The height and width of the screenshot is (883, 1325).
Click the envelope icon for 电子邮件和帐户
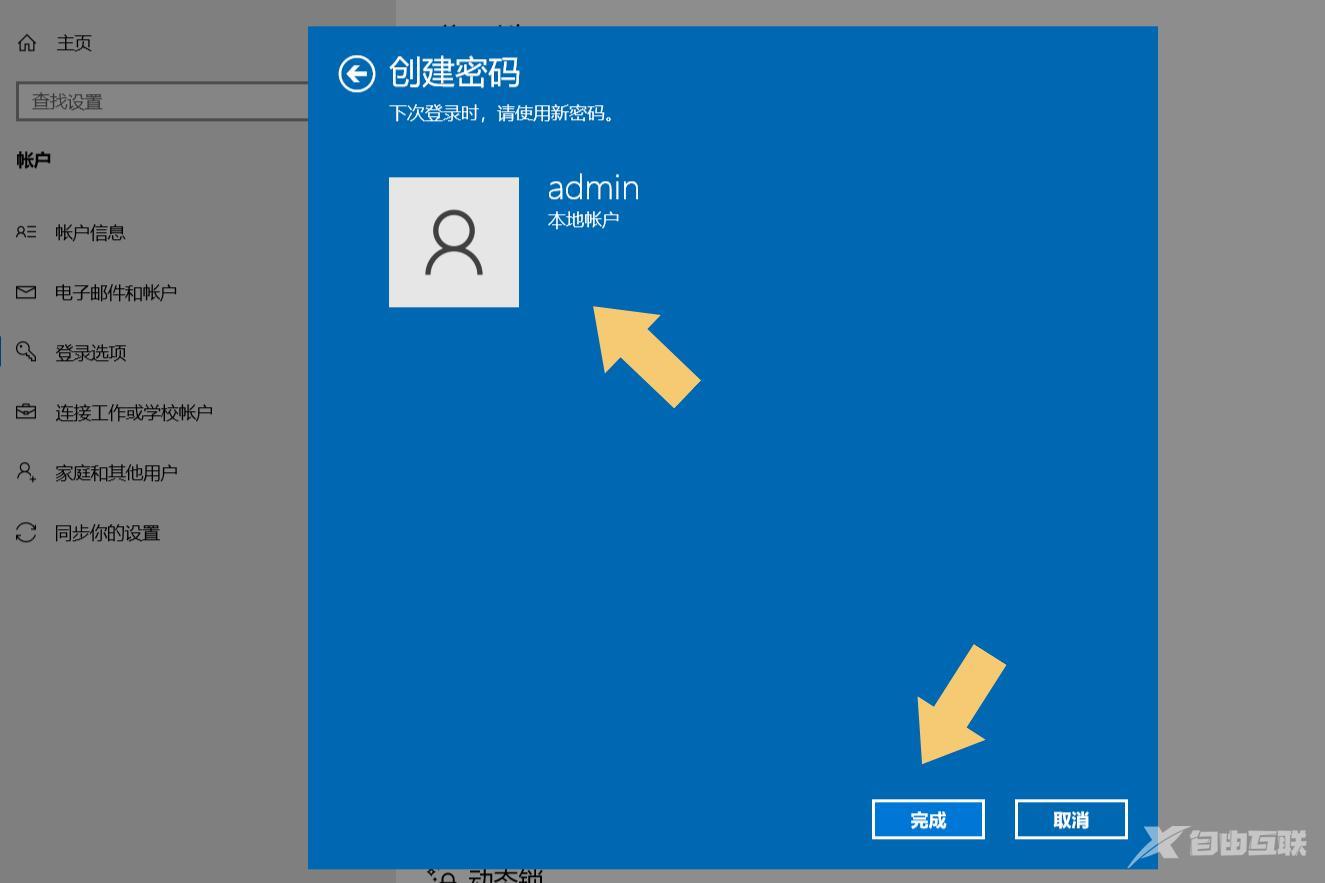(x=26, y=292)
